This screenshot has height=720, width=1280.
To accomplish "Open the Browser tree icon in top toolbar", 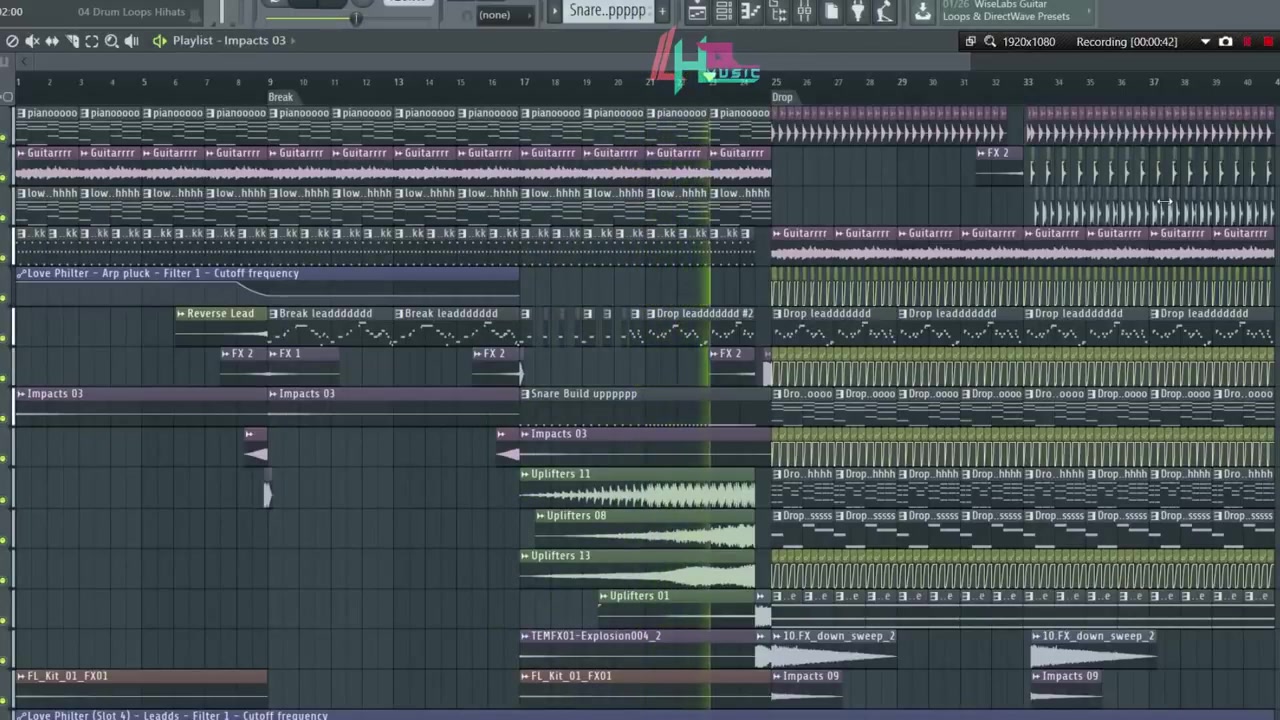I will 778,12.
